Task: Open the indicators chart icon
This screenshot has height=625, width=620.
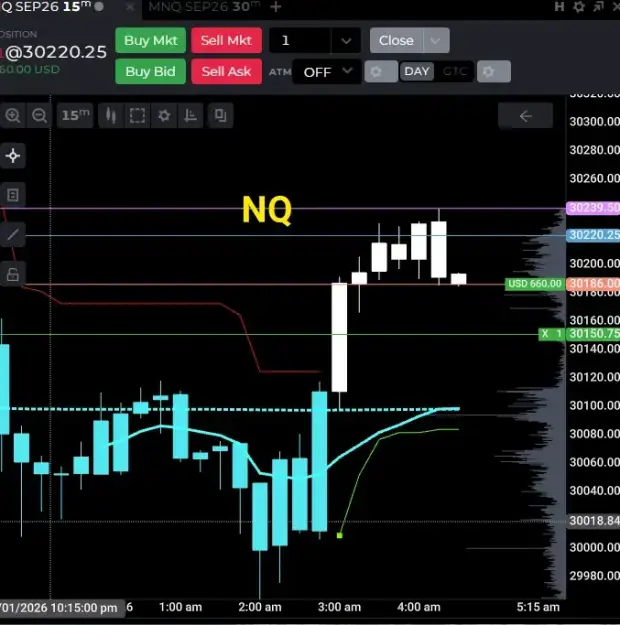Action: point(190,116)
